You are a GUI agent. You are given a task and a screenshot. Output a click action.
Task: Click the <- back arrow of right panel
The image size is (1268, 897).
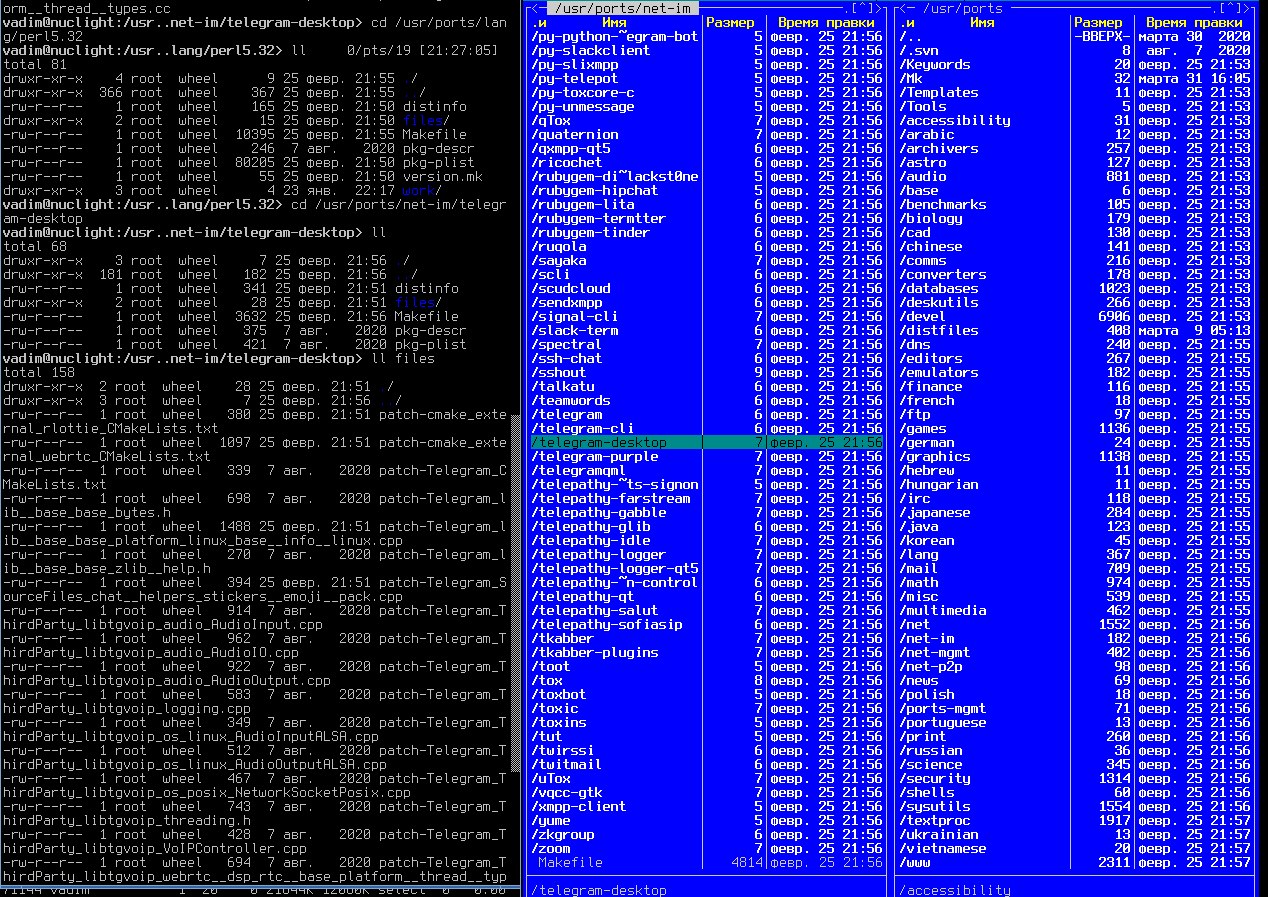[906, 8]
